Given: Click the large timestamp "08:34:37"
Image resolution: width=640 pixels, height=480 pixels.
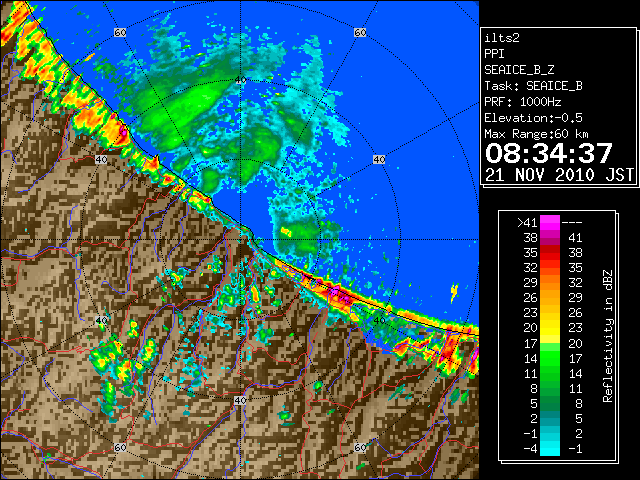Looking at the screenshot, I should (x=549, y=153).
